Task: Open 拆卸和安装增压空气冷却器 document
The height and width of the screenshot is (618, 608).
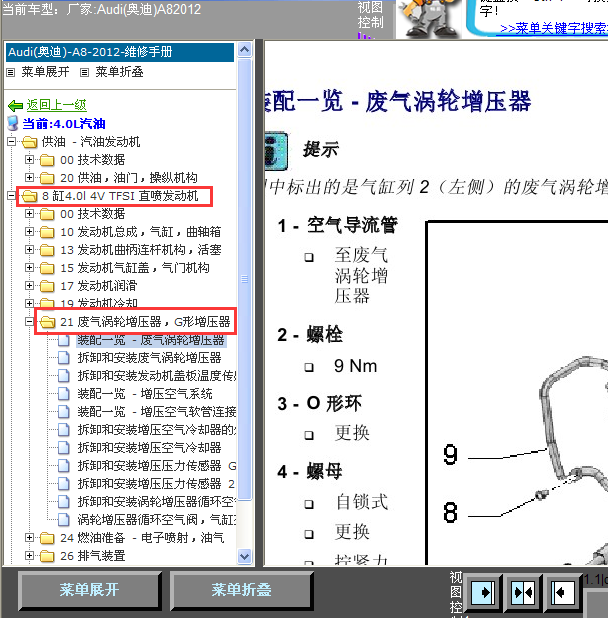Action: point(149,448)
